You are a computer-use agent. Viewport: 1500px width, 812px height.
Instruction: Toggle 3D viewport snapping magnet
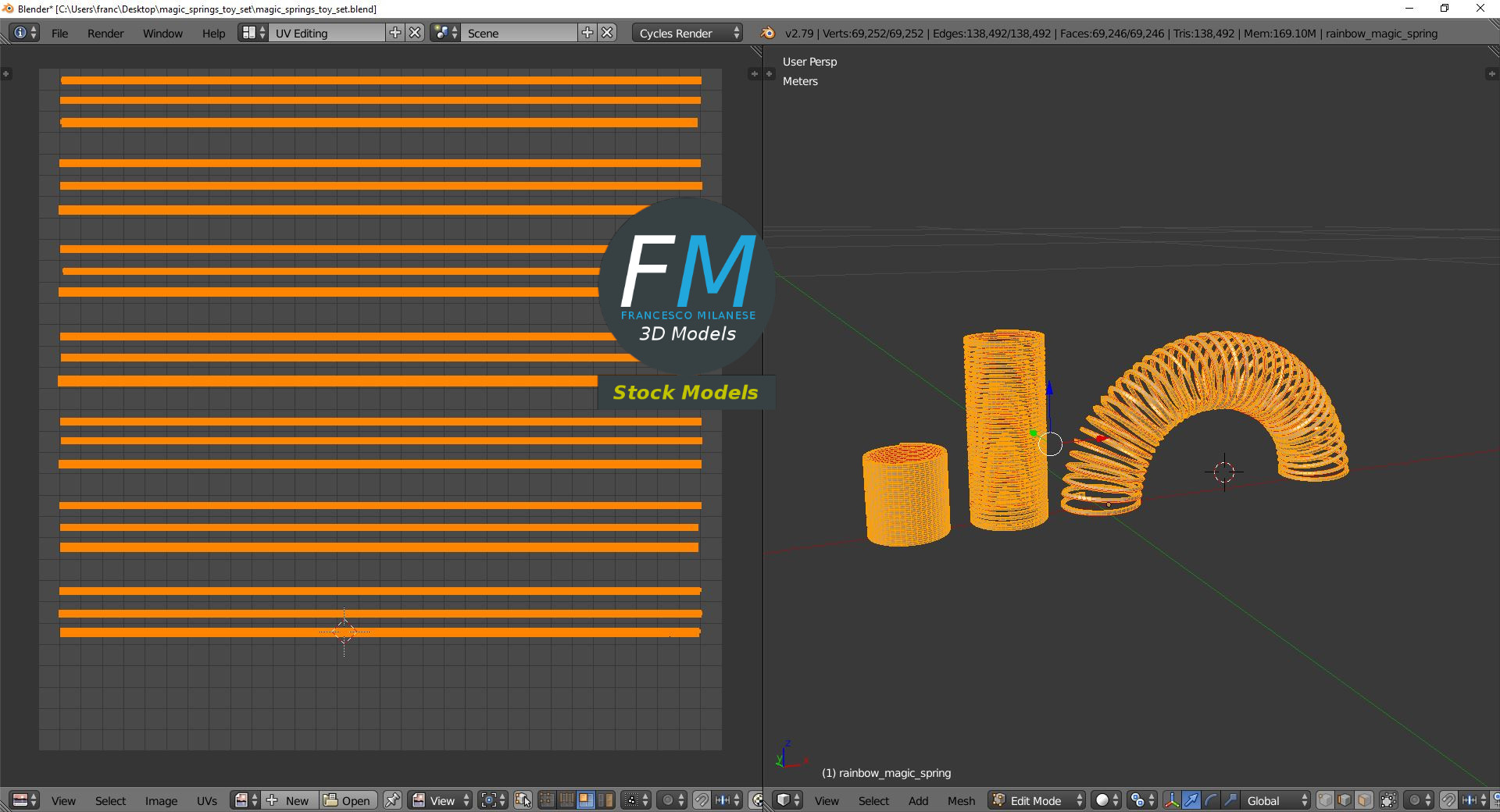pos(1448,800)
